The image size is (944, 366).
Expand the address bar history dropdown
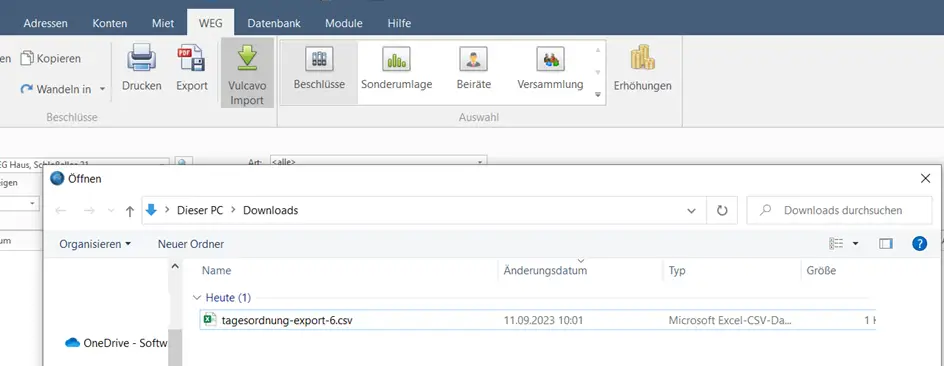point(692,211)
